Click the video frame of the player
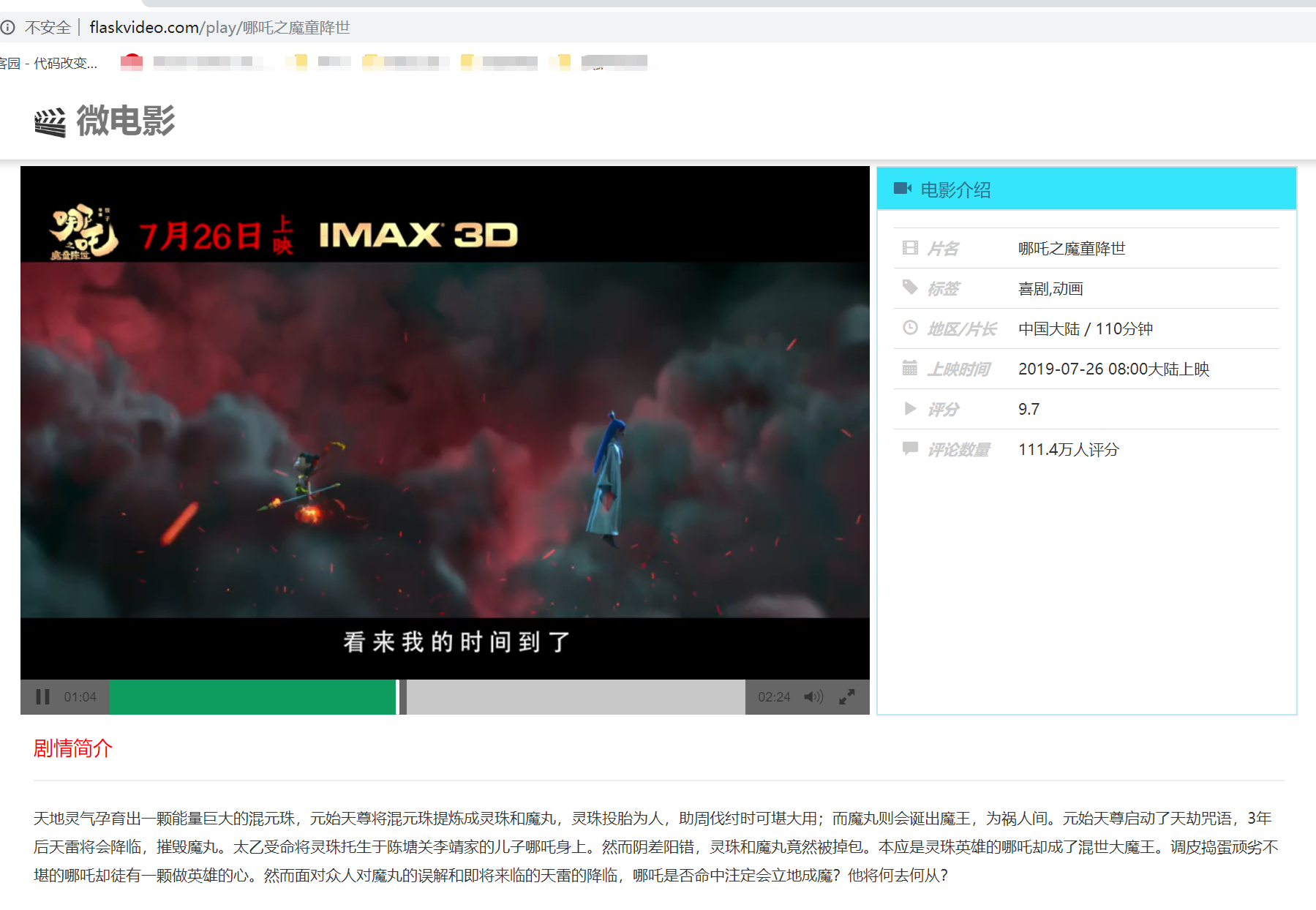Image resolution: width=1316 pixels, height=910 pixels. pyautogui.click(x=445, y=423)
